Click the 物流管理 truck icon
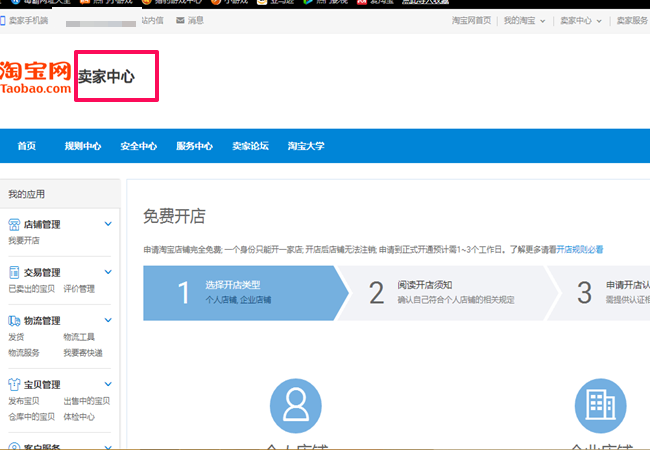Screen dimensions: 650x450 (x=14, y=320)
